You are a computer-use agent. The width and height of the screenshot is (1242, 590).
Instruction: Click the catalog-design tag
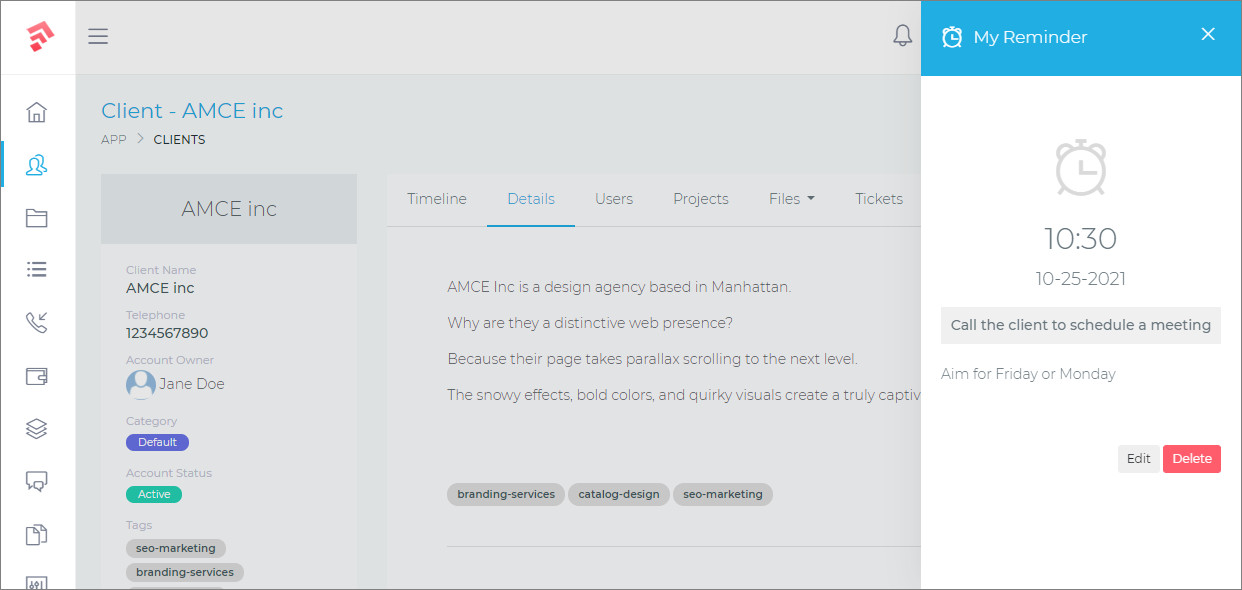619,494
